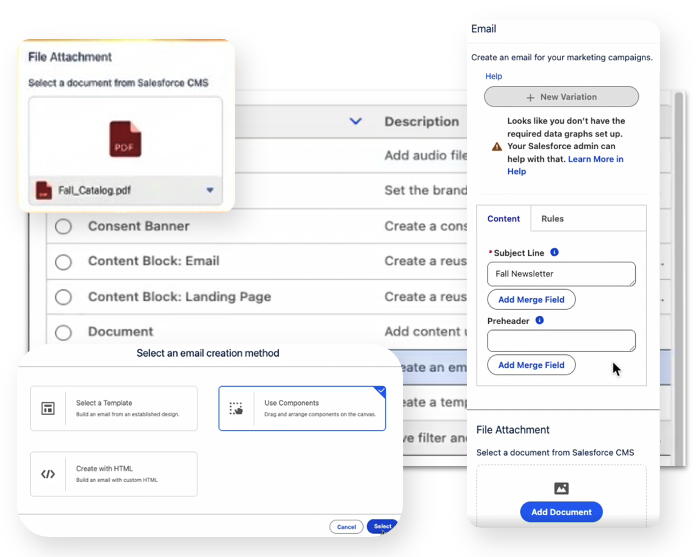The image size is (697, 557).
Task: Select the Document radio button
Action: [64, 332]
